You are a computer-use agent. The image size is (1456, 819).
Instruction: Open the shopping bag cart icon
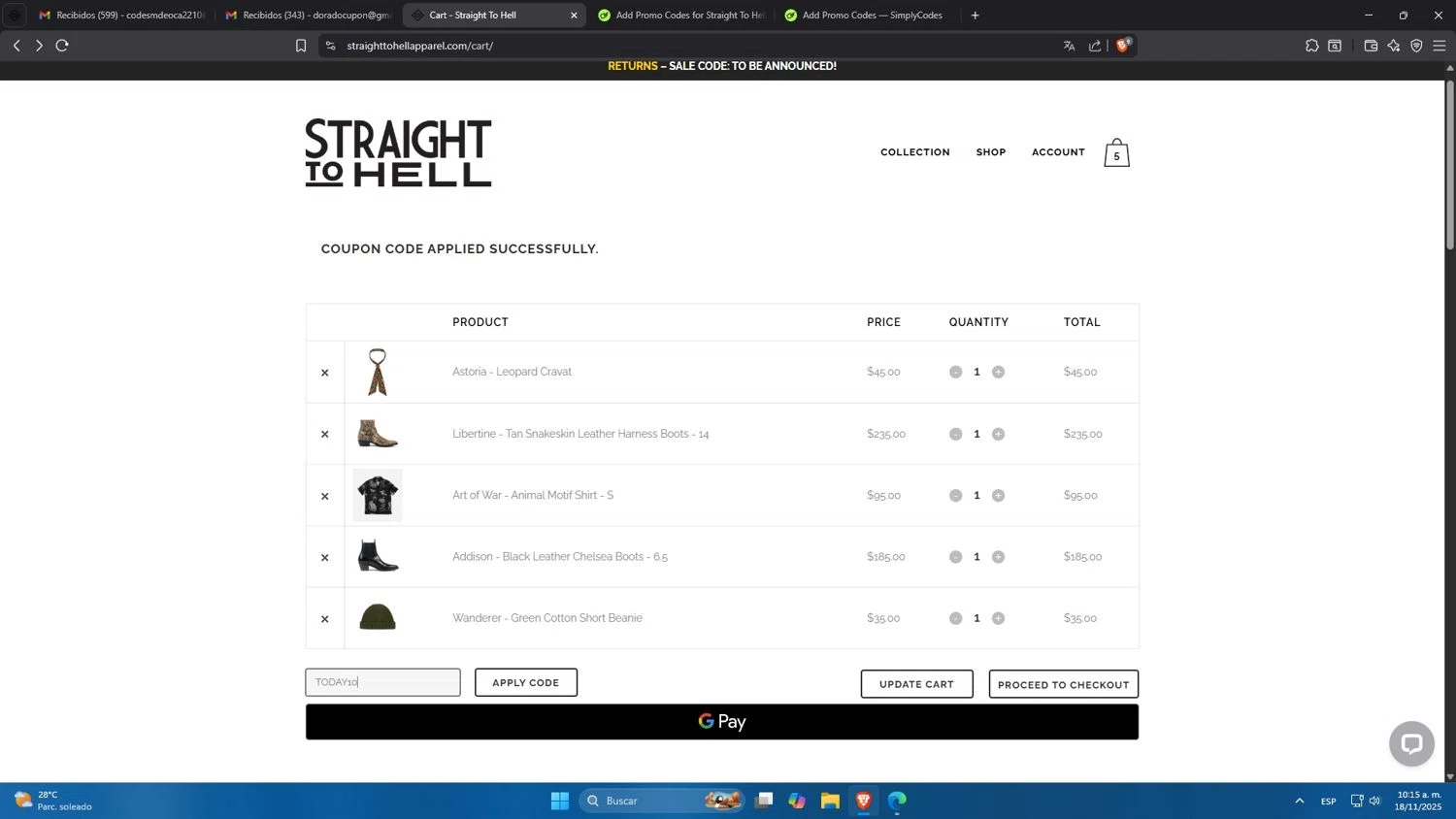coord(1116,152)
